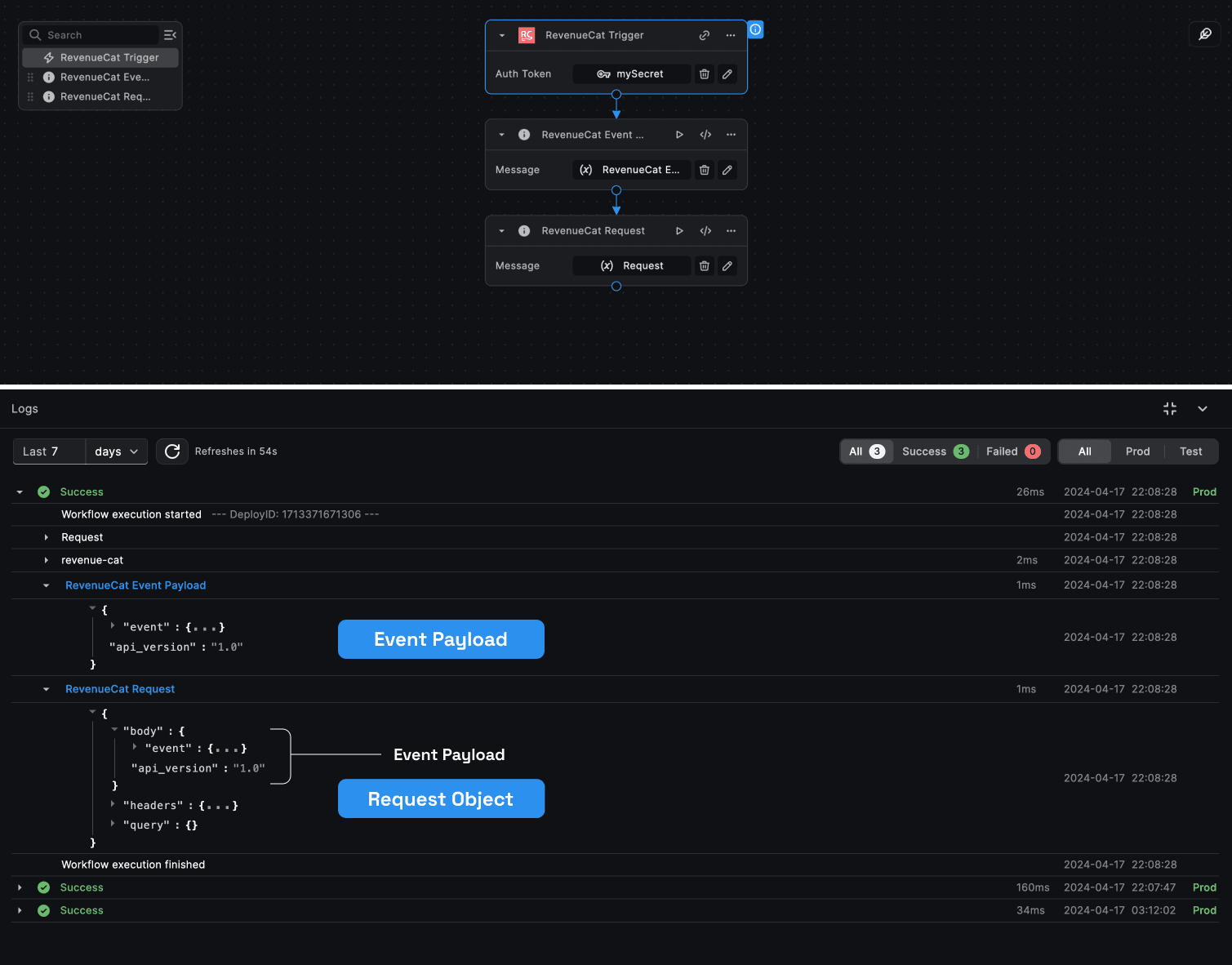
Task: Select RevenueCat Eve... item in node list
Action: coord(100,78)
